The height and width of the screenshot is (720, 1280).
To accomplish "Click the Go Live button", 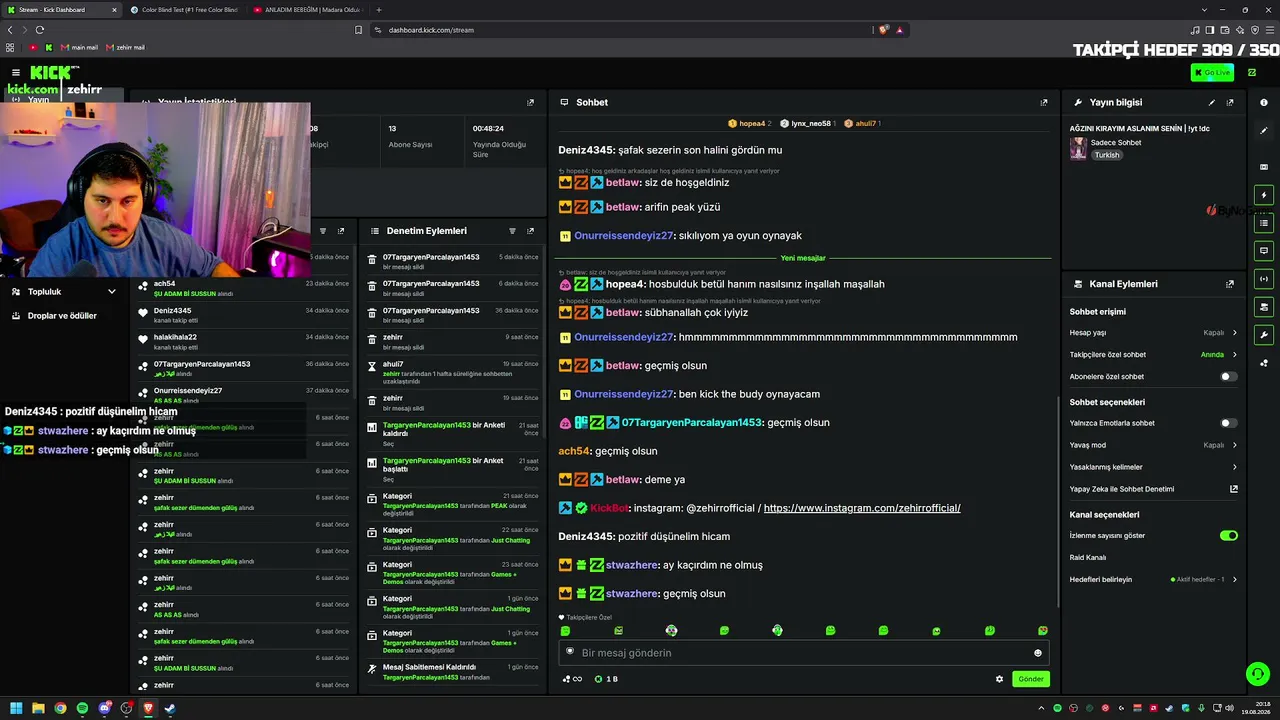I will (1212, 72).
